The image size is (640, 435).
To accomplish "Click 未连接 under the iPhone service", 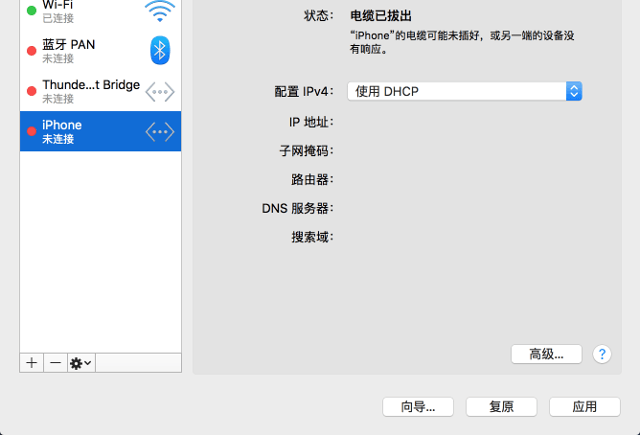I will click(58, 139).
